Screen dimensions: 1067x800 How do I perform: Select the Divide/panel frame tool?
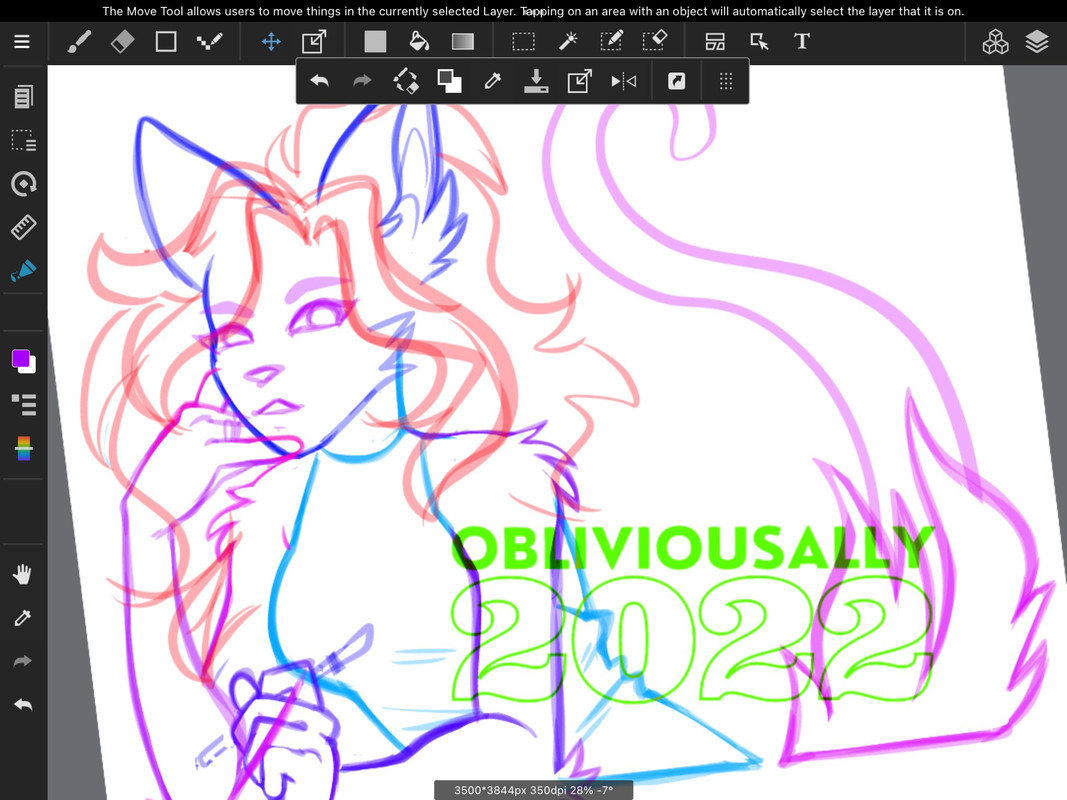[715, 41]
